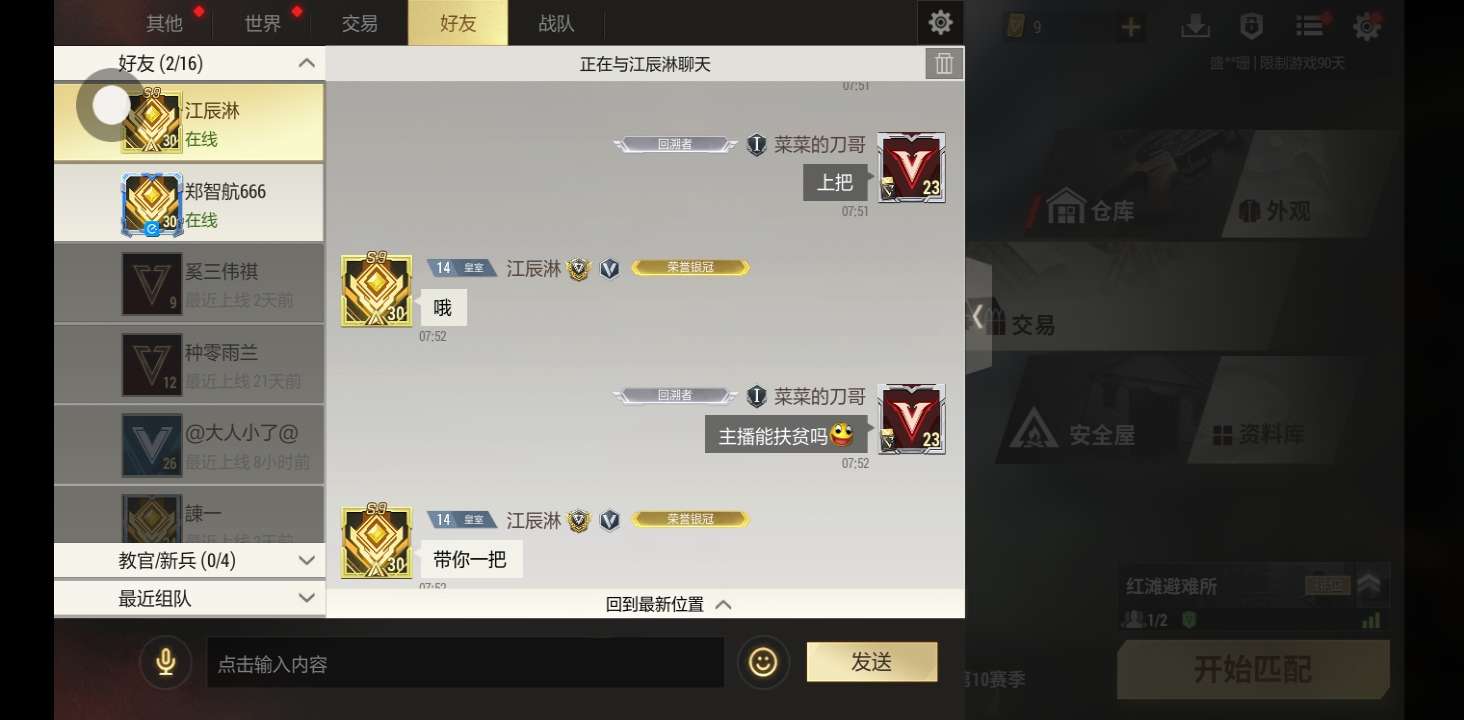Screen dimensions: 1464x720
Task: Open the 交易 chat tab
Action: point(360,23)
